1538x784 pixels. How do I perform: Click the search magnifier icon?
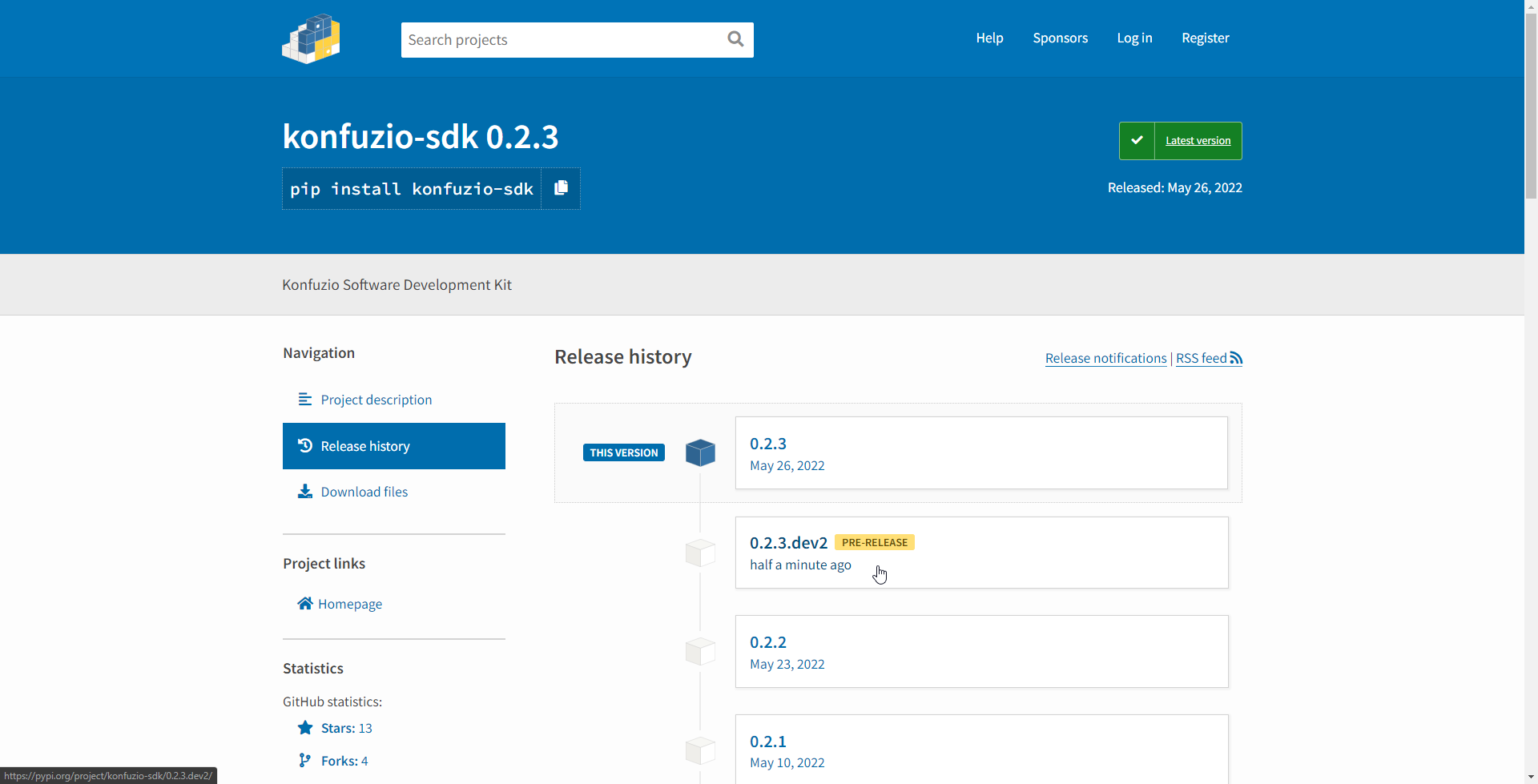pyautogui.click(x=735, y=39)
